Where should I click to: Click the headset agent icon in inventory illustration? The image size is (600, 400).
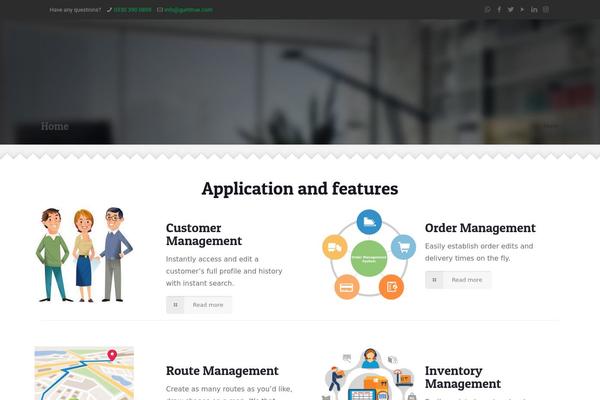[370, 358]
